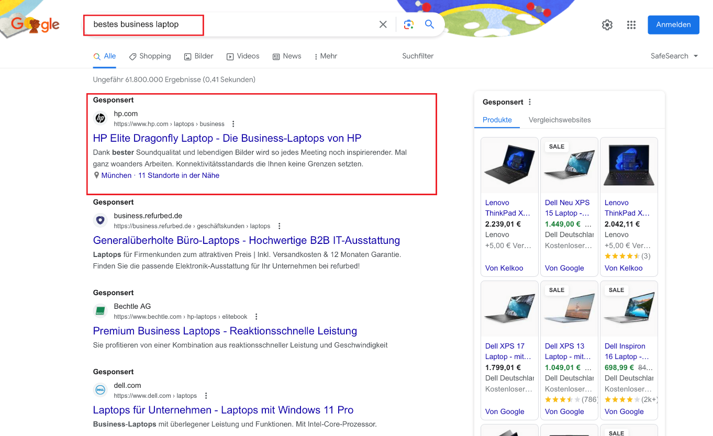Open Lenovo ThinkPad 2.239,01 € product image
This screenshot has width=713, height=436.
509,165
